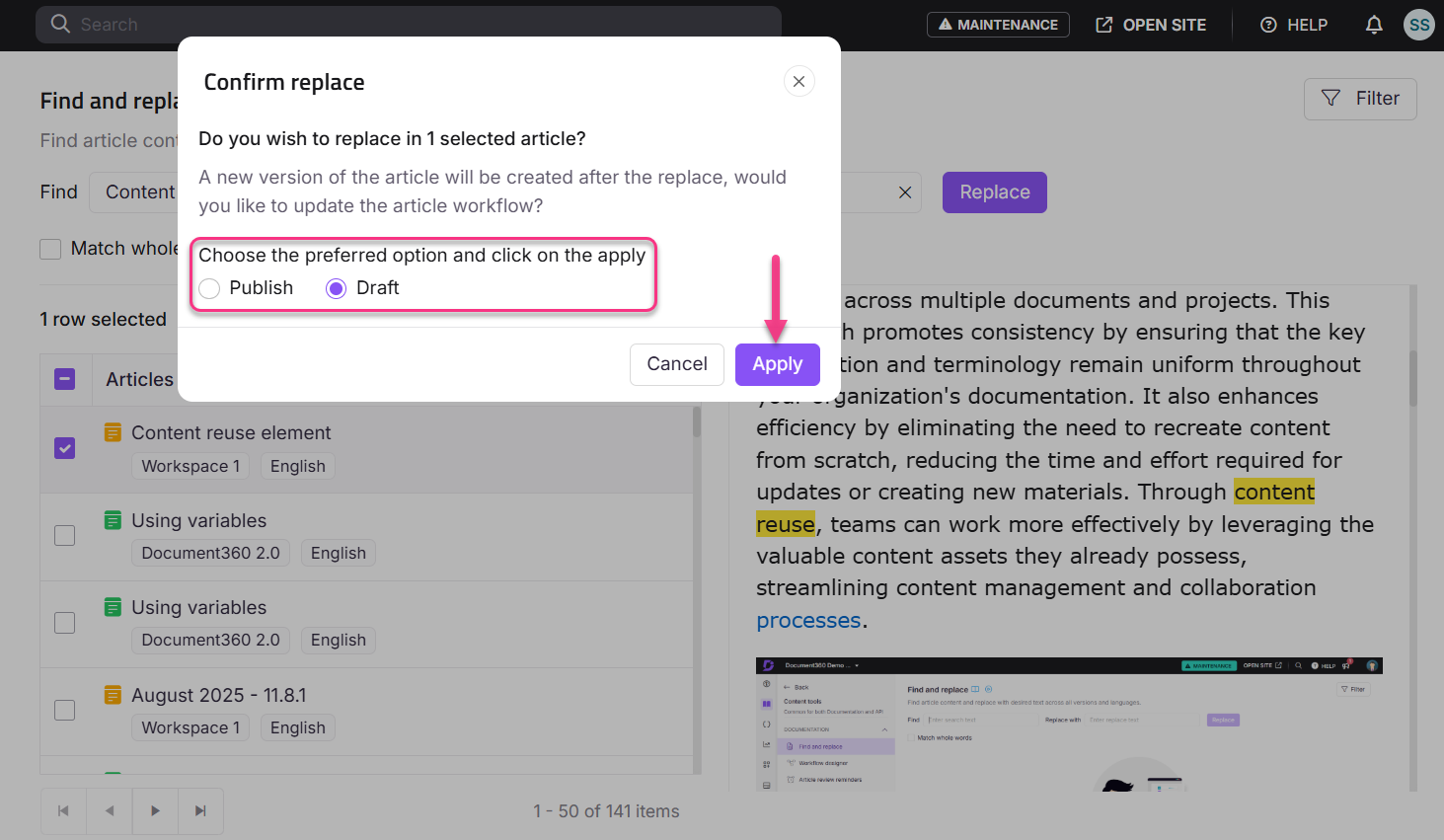Open the HELP menu
The height and width of the screenshot is (840, 1444).
point(1294,25)
